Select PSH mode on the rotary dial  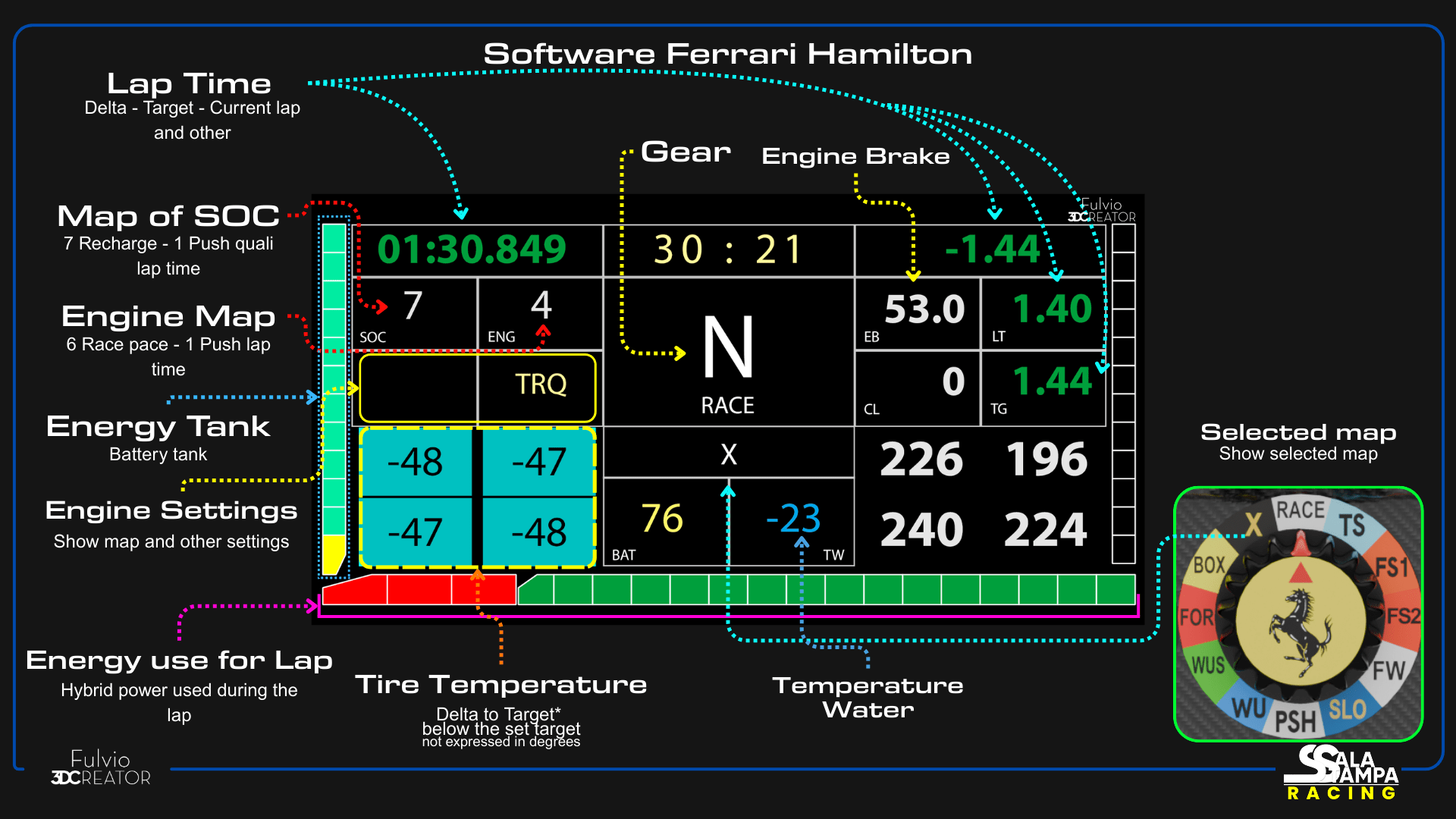coord(1295,721)
